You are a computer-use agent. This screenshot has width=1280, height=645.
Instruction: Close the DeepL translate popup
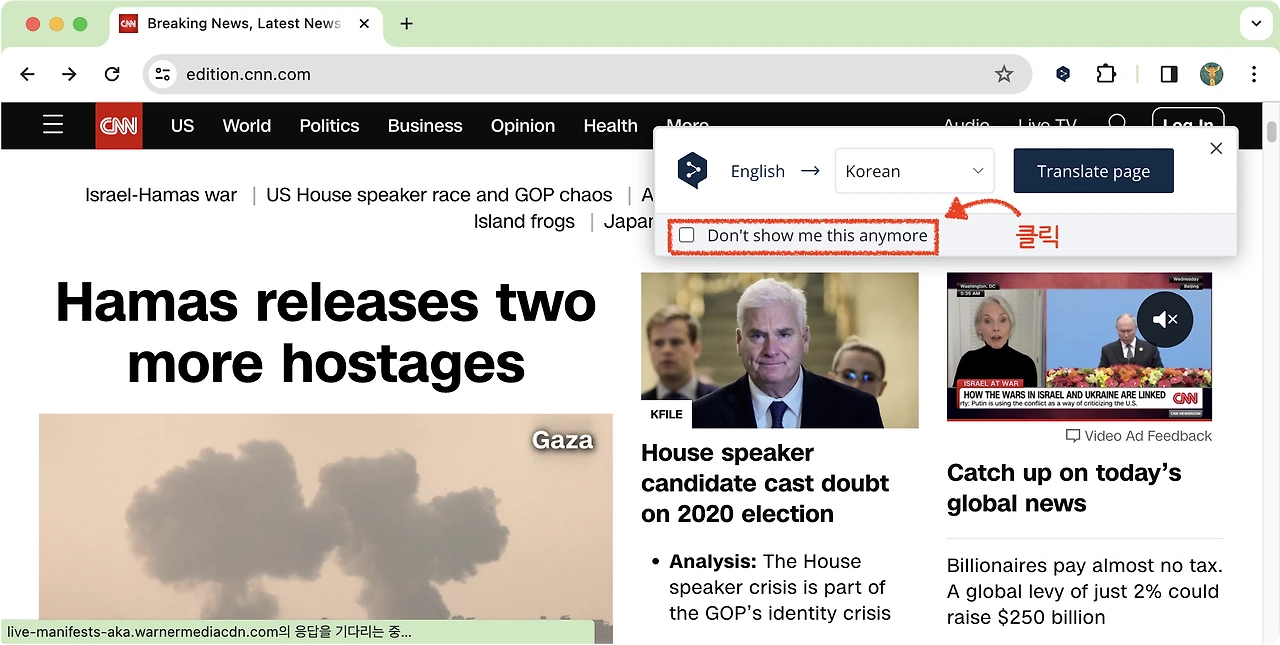[1216, 149]
